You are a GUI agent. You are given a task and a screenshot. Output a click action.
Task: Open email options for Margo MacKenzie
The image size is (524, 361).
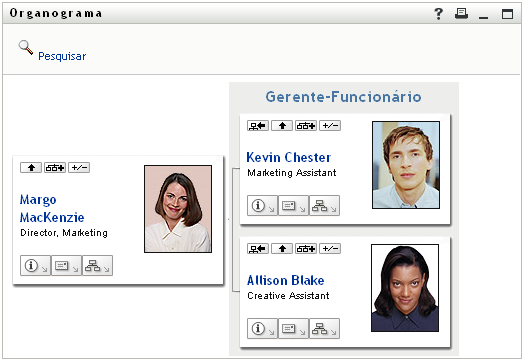click(x=66, y=266)
